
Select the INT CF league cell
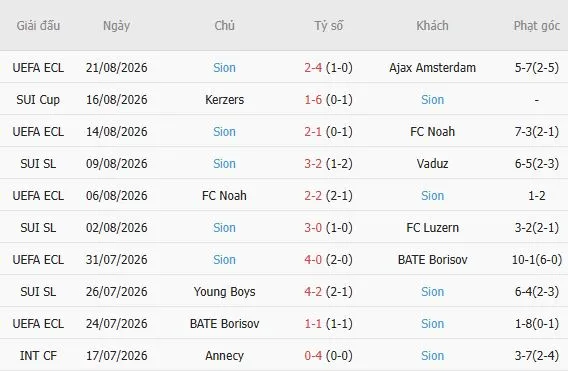(x=38, y=355)
